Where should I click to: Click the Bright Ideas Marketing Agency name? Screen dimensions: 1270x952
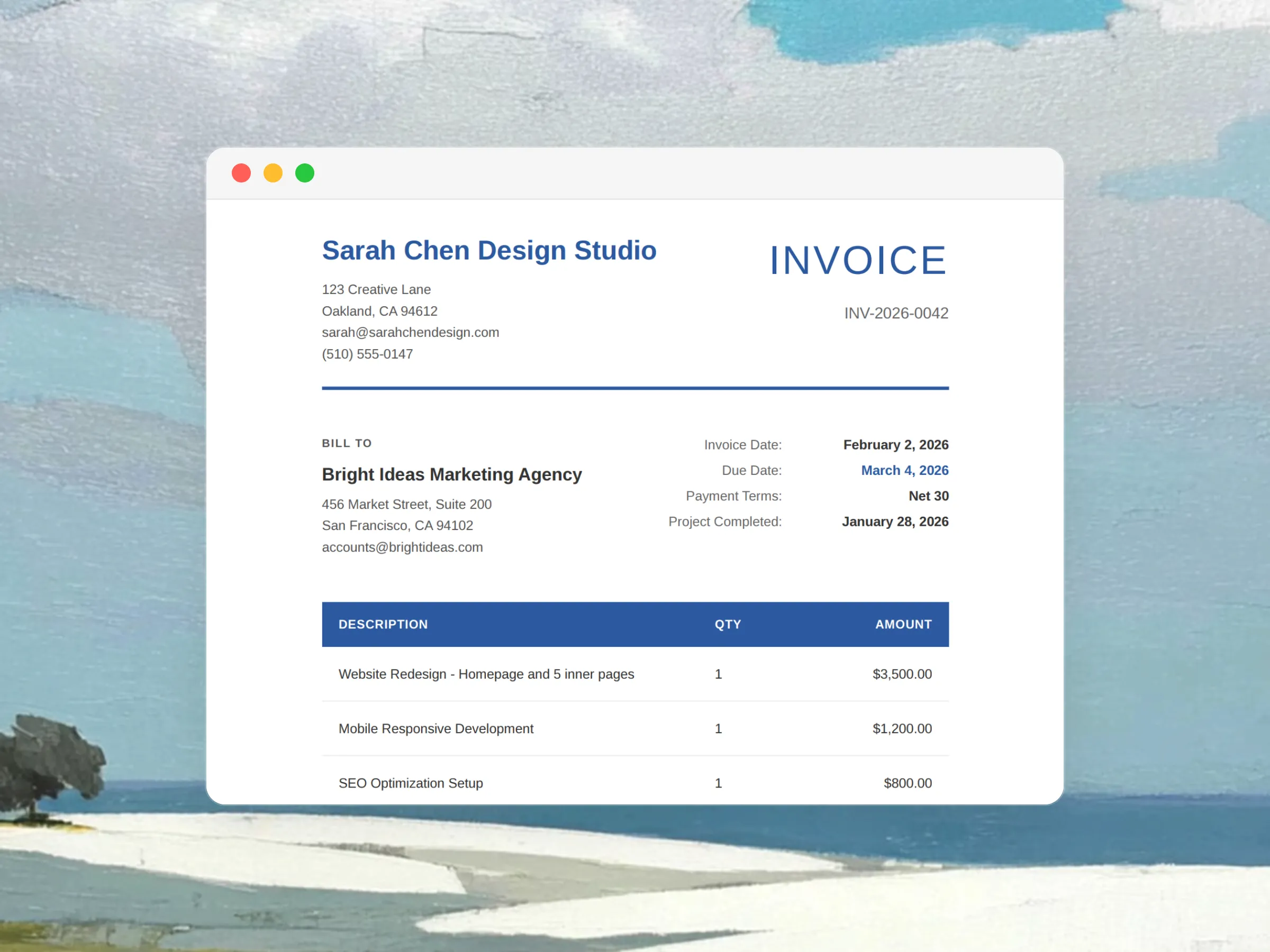pos(451,474)
